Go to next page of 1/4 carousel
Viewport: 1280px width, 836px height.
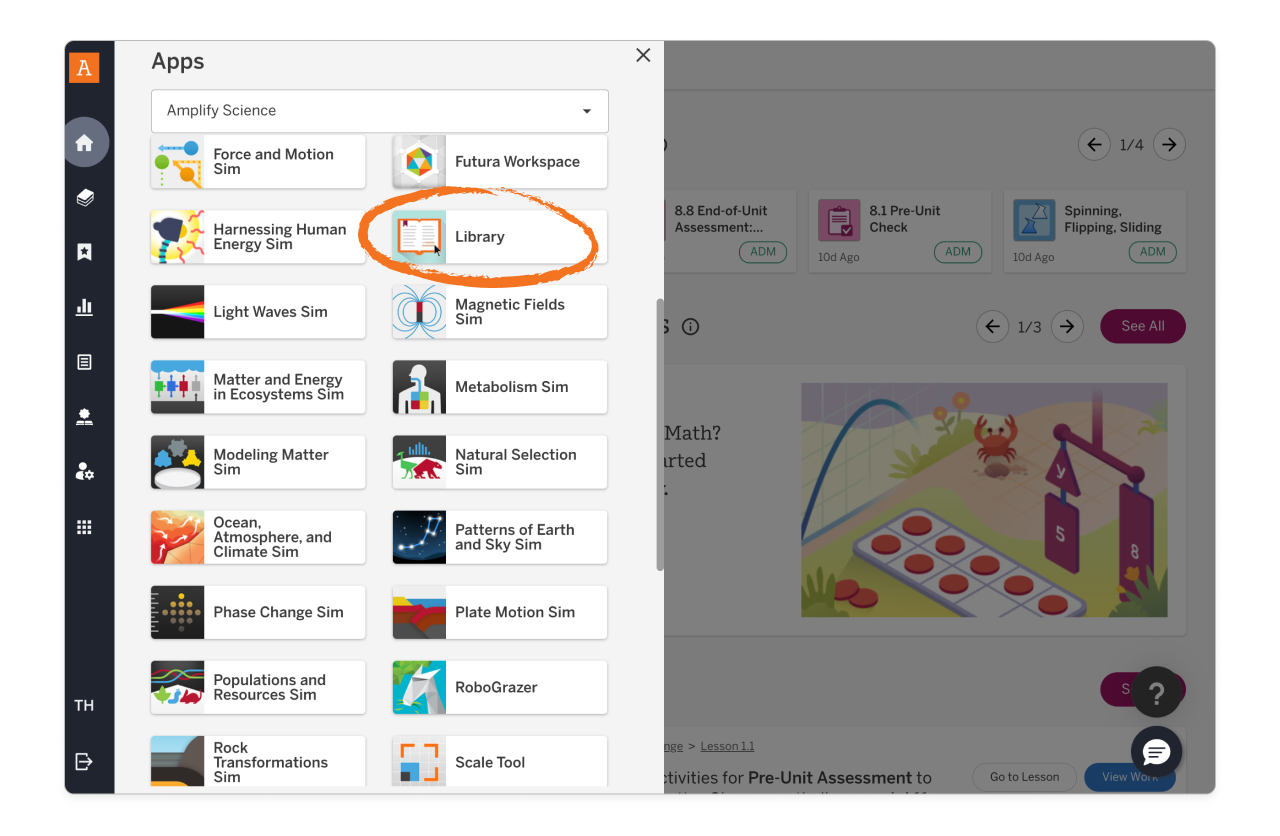1169,145
